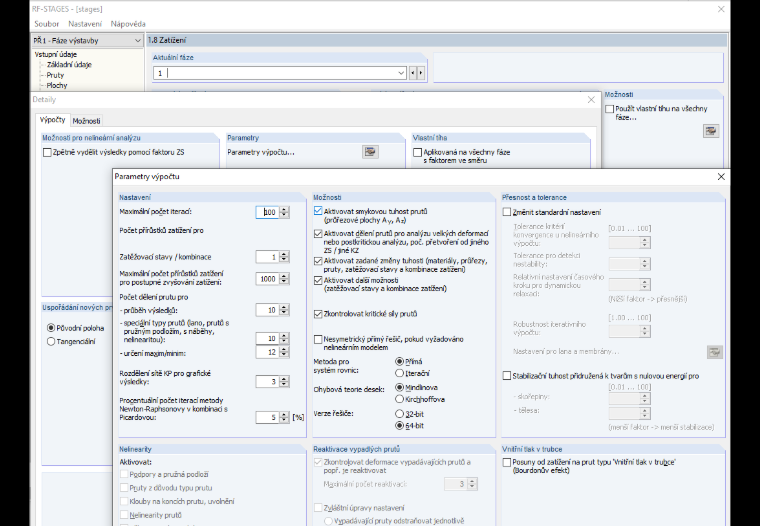This screenshot has height=526, width=760.
Task: Switch to the Možnosti tab in Detaily
Action: click(x=86, y=121)
